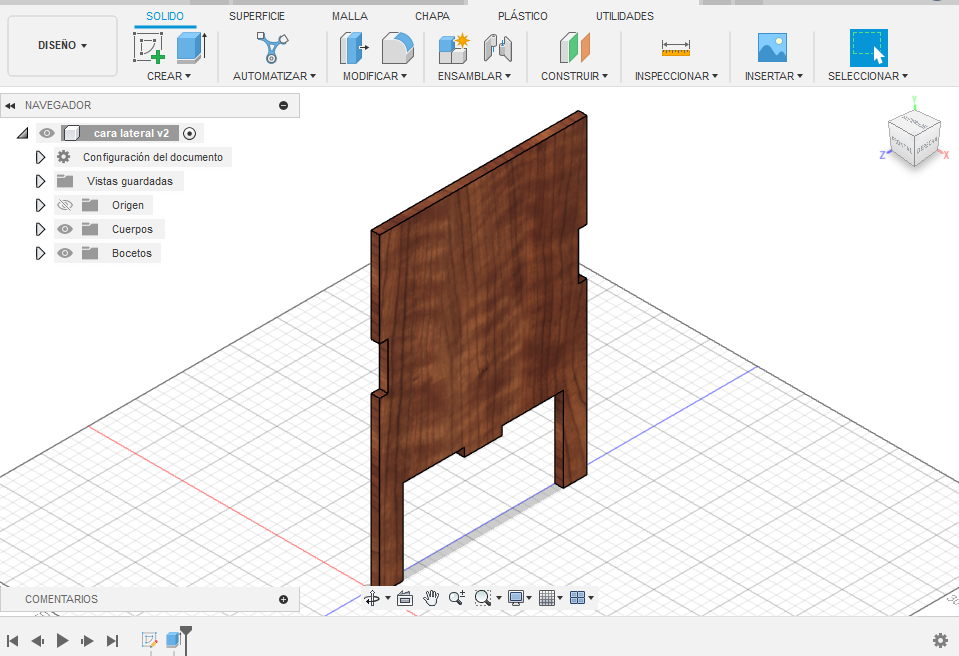Switch to the SUPERFICIE tab

(x=257, y=16)
